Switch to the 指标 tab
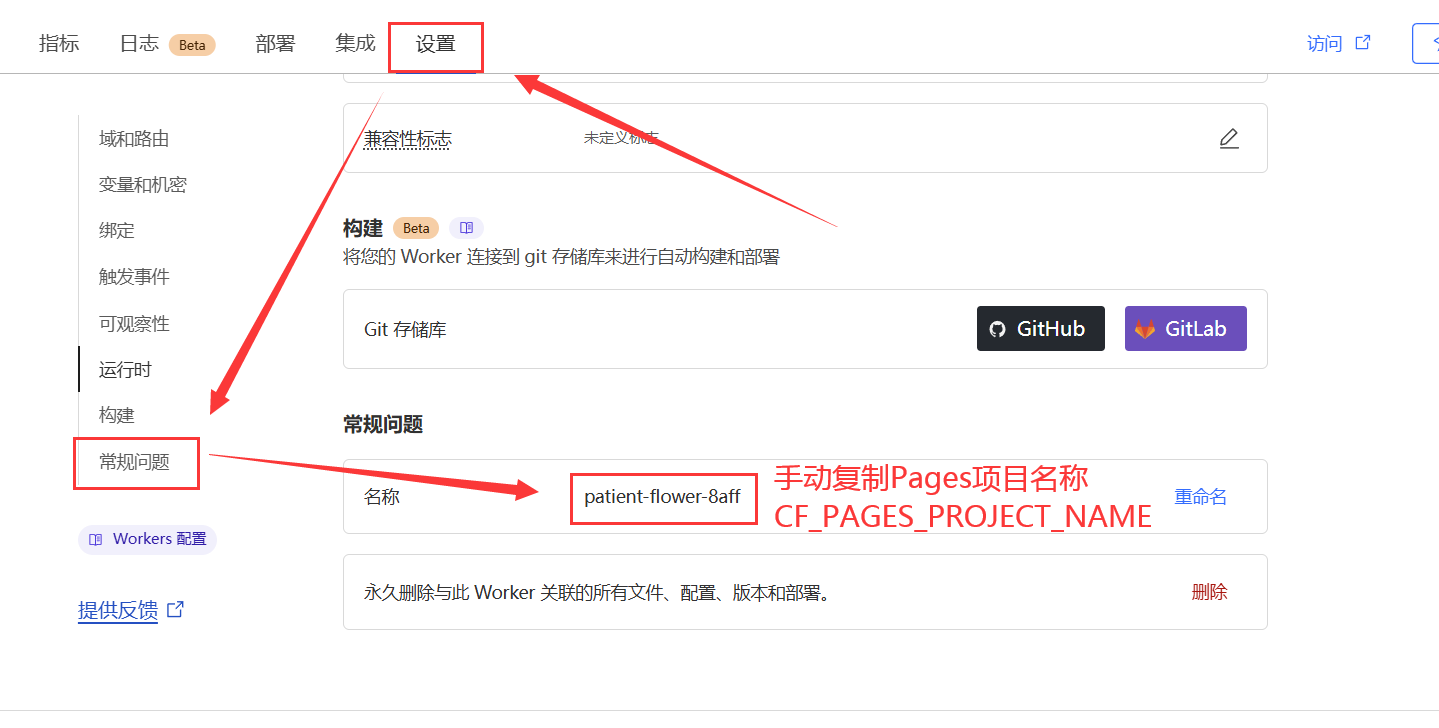The width and height of the screenshot is (1439, 728). pyautogui.click(x=58, y=43)
